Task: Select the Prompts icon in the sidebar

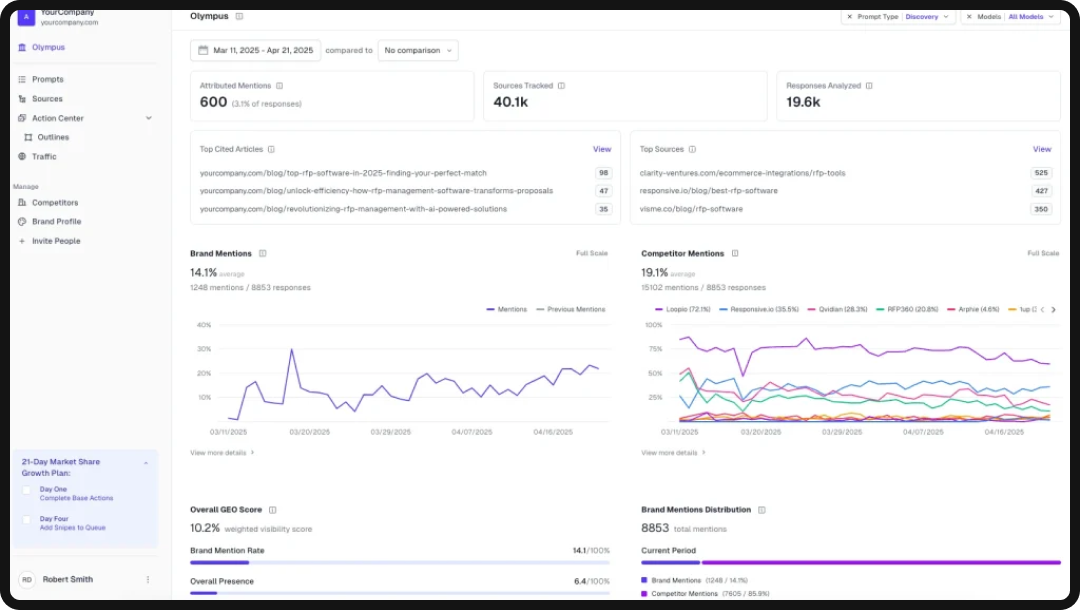Action: pos(20,79)
